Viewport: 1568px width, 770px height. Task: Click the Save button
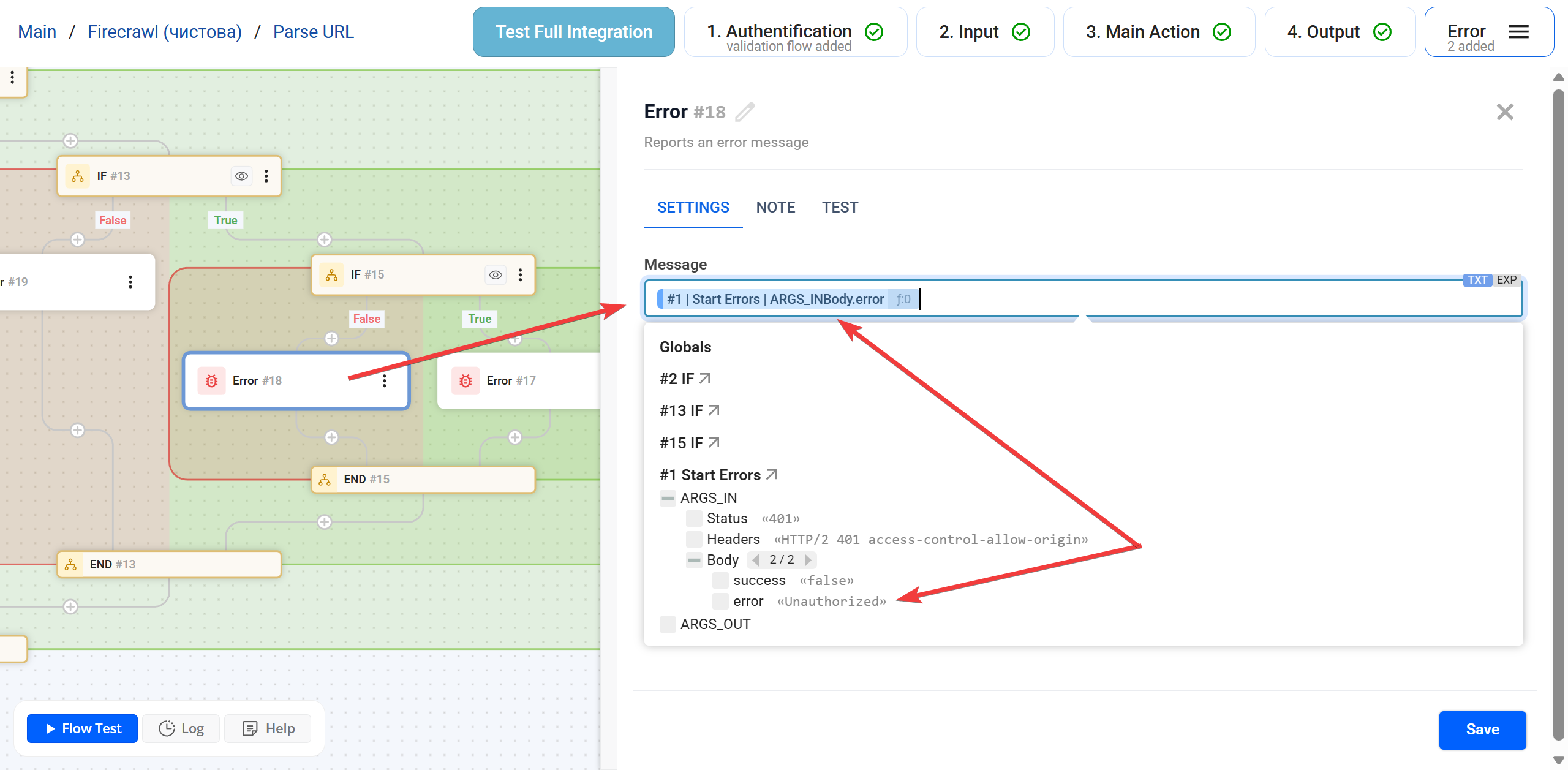coord(1482,729)
